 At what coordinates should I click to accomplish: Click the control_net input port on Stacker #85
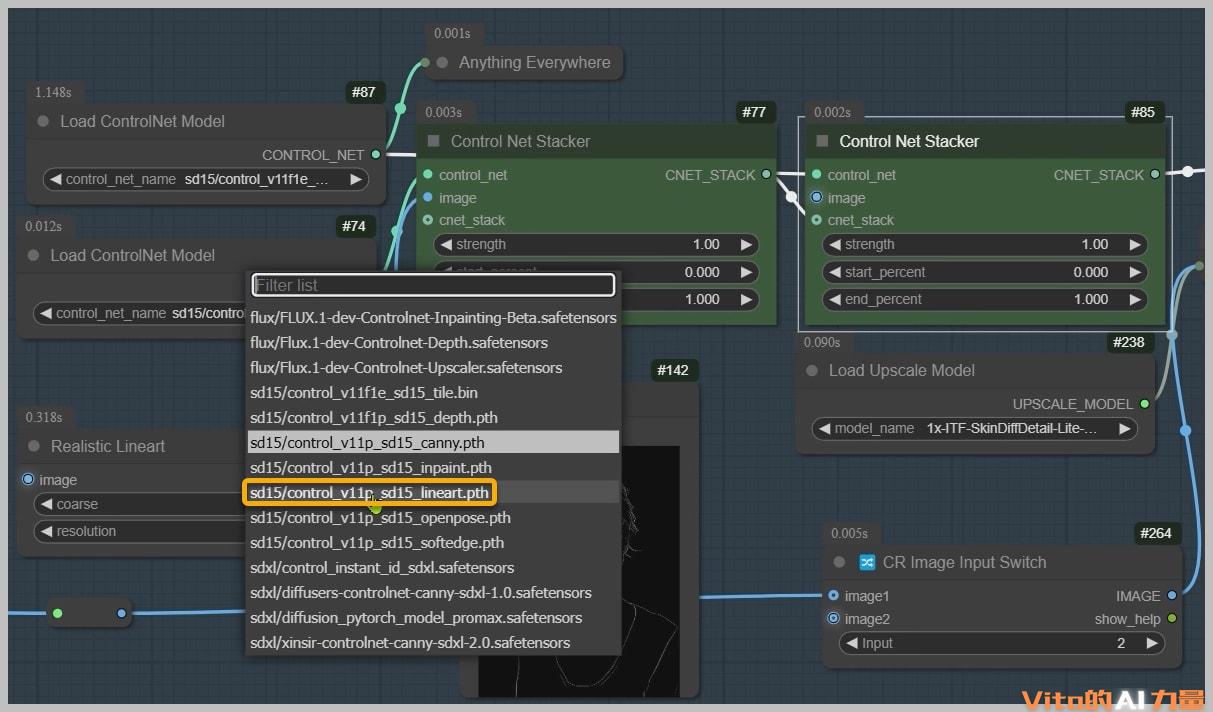[x=817, y=174]
